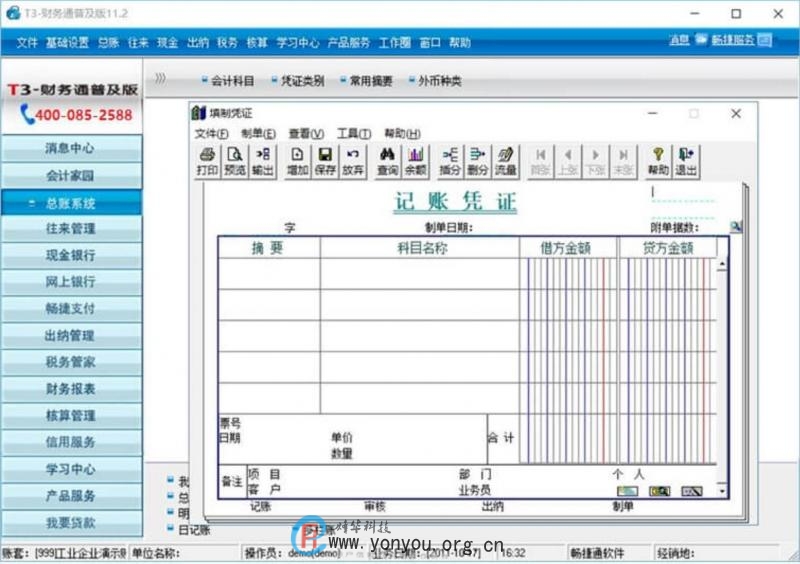Click lookup icon beside 附单据数

point(735,227)
